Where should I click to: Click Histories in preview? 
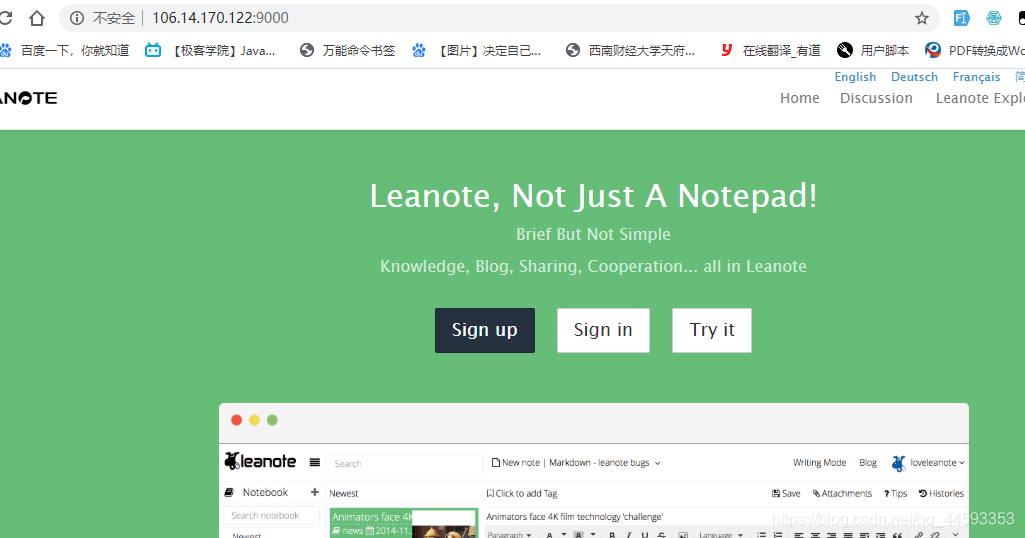pos(941,493)
